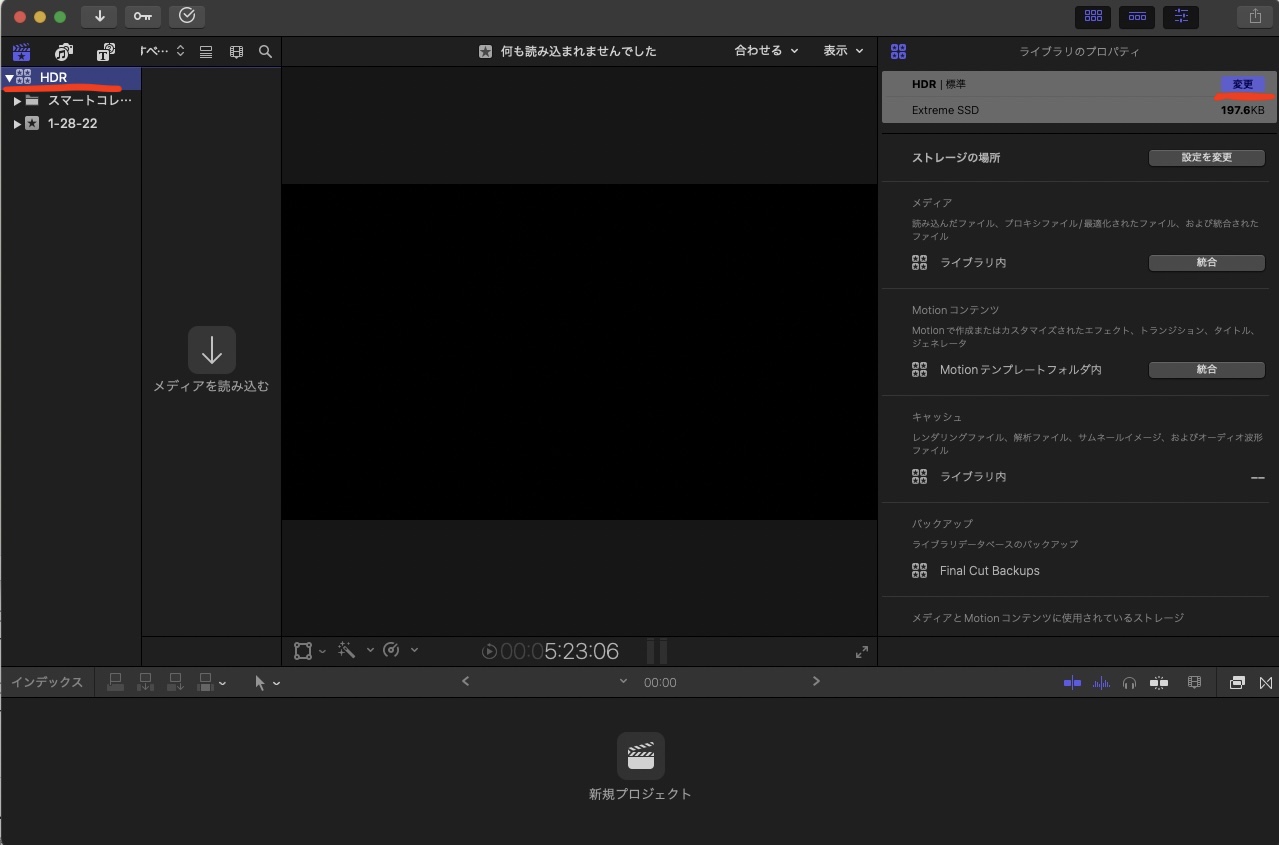Click the viewer timecode display
Image resolution: width=1279 pixels, height=845 pixels.
point(560,652)
